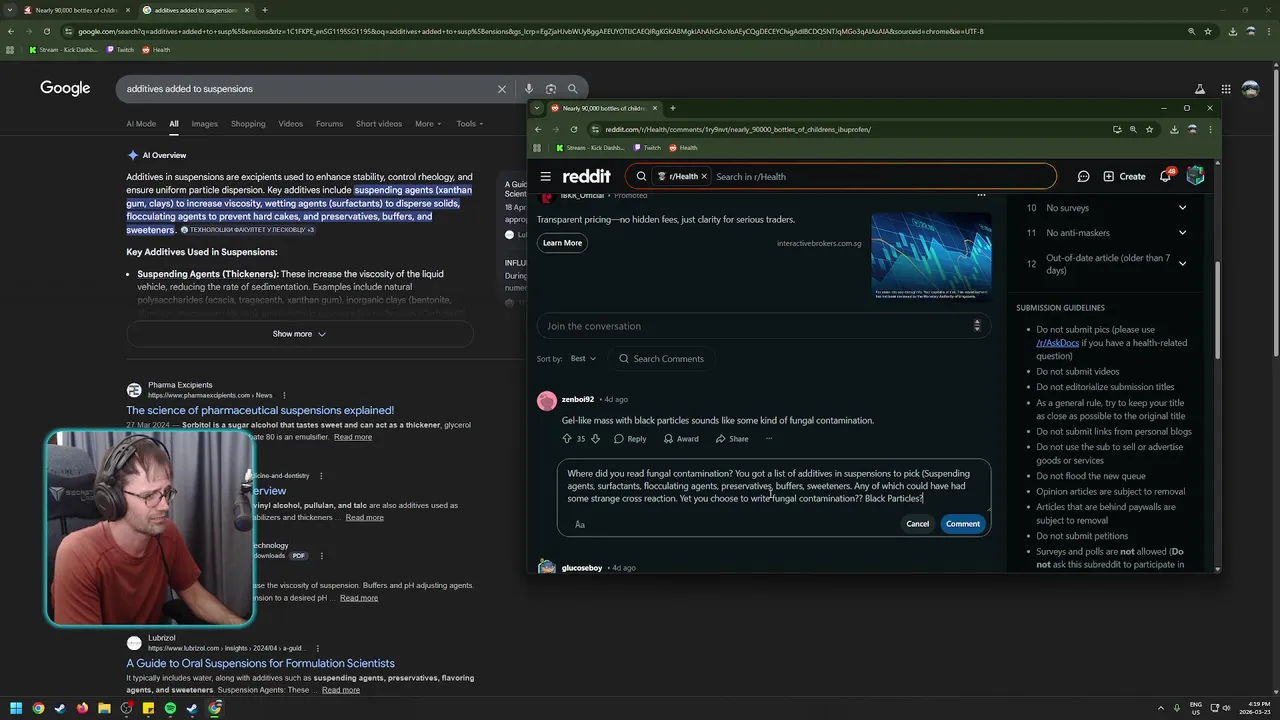Open more options on zenboi92's comment
The image size is (1280, 720).
(769, 439)
